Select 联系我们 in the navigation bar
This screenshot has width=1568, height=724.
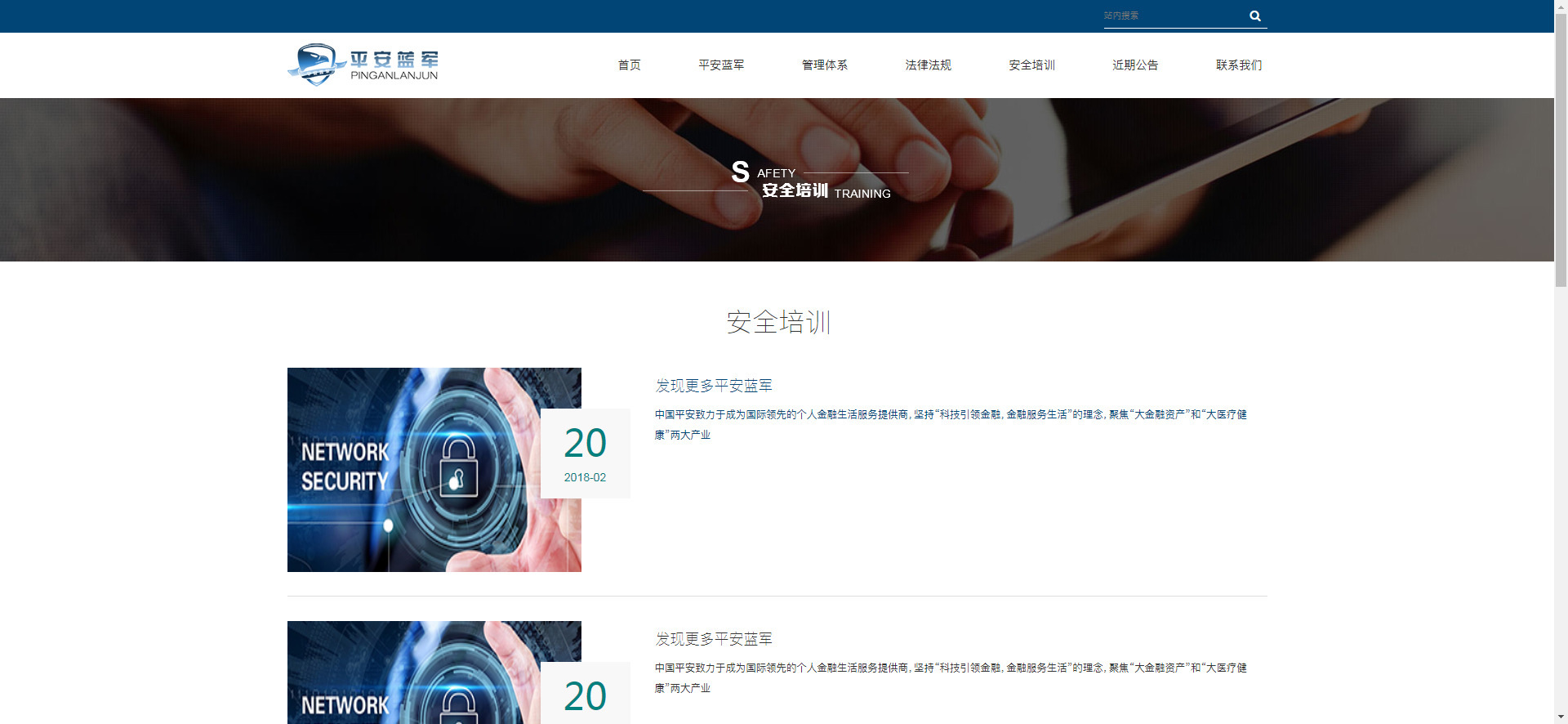(x=1239, y=65)
